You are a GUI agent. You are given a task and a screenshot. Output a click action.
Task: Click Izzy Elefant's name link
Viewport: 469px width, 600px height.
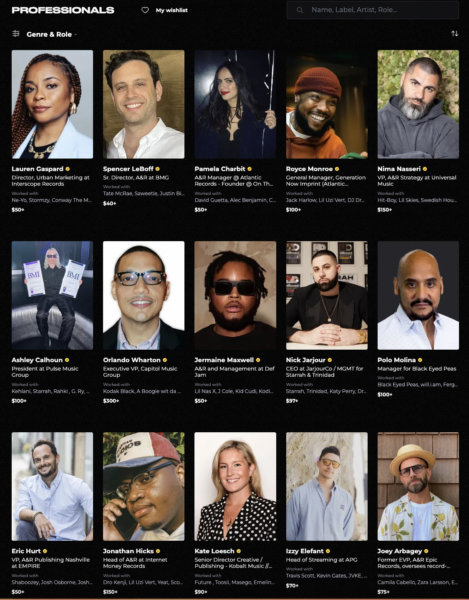coord(305,551)
